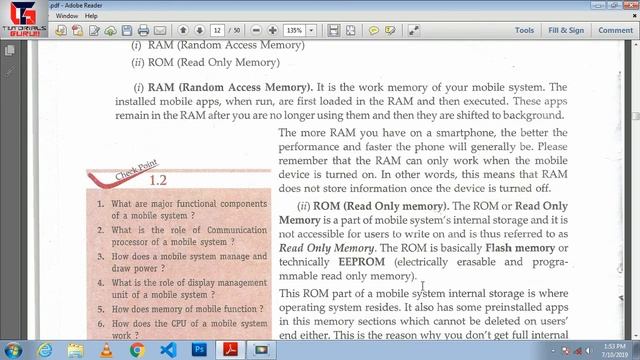This screenshot has height=360, width=640.
Task: Click the scroll down arrow
Action: click(x=636, y=336)
